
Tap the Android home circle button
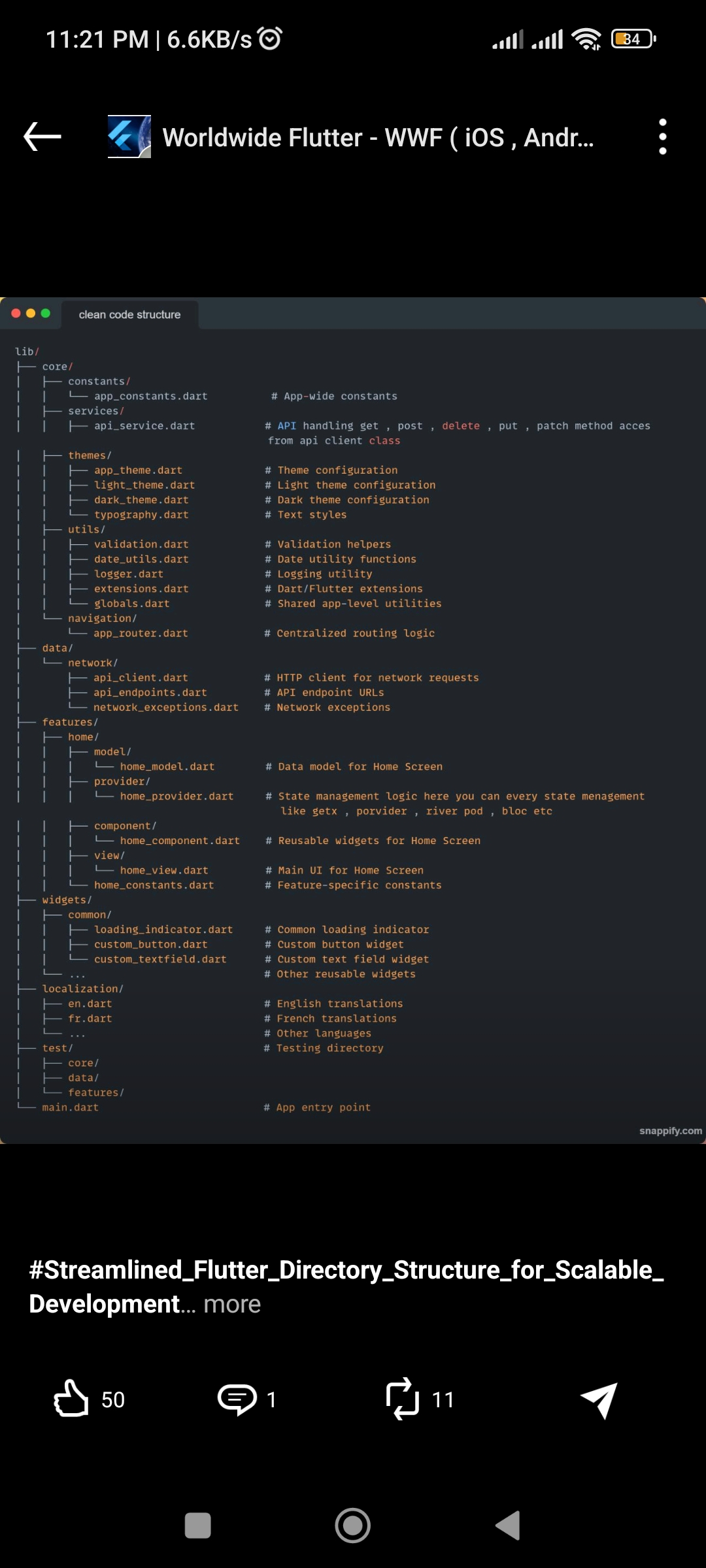[x=353, y=1526]
